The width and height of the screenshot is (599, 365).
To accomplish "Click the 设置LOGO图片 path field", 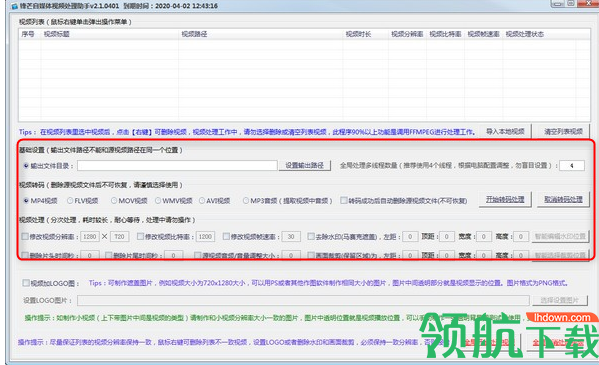I will pyautogui.click(x=303, y=300).
